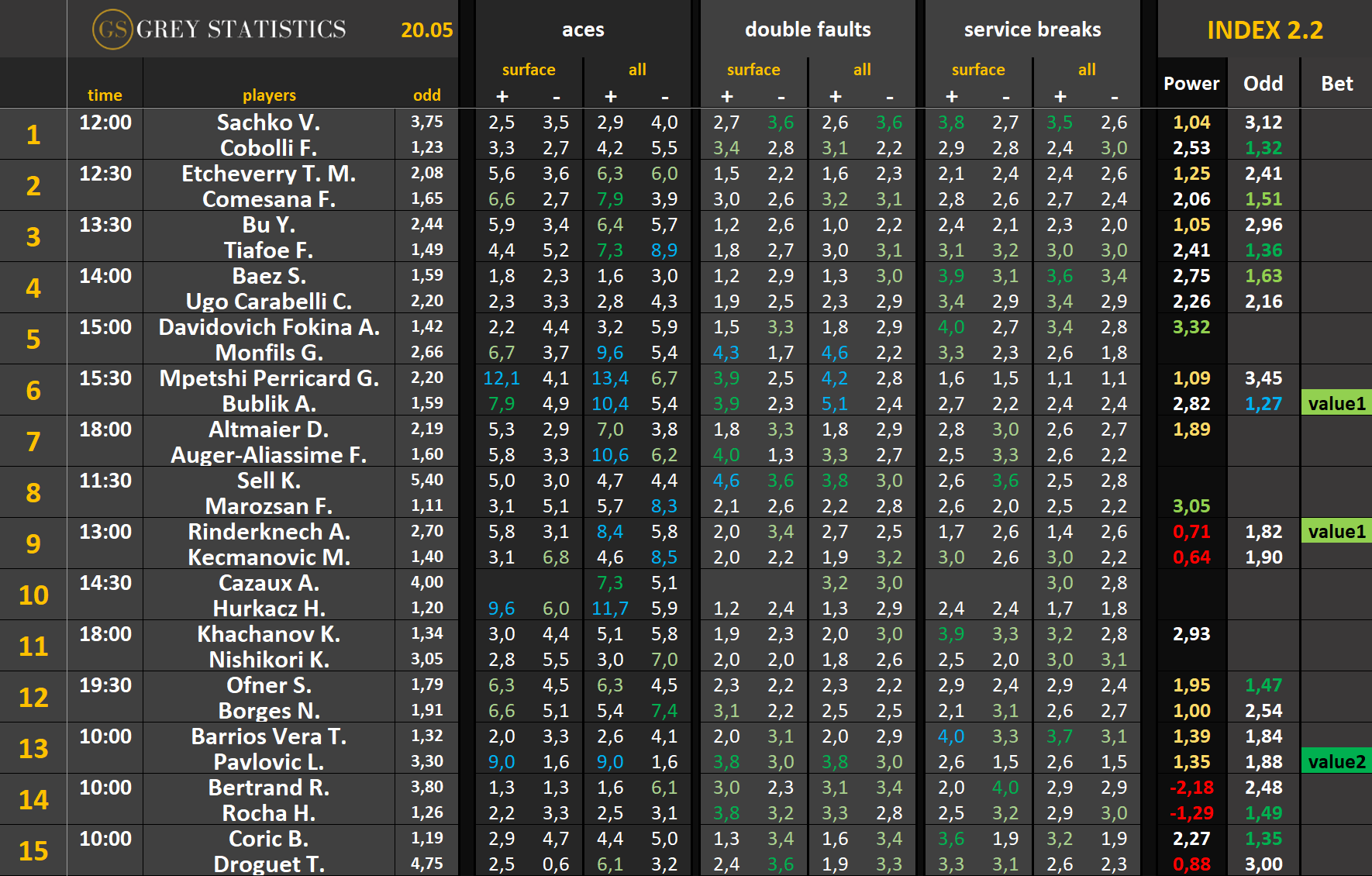
Task: Click the player name Auger-Aliassime F.
Action: [x=269, y=455]
